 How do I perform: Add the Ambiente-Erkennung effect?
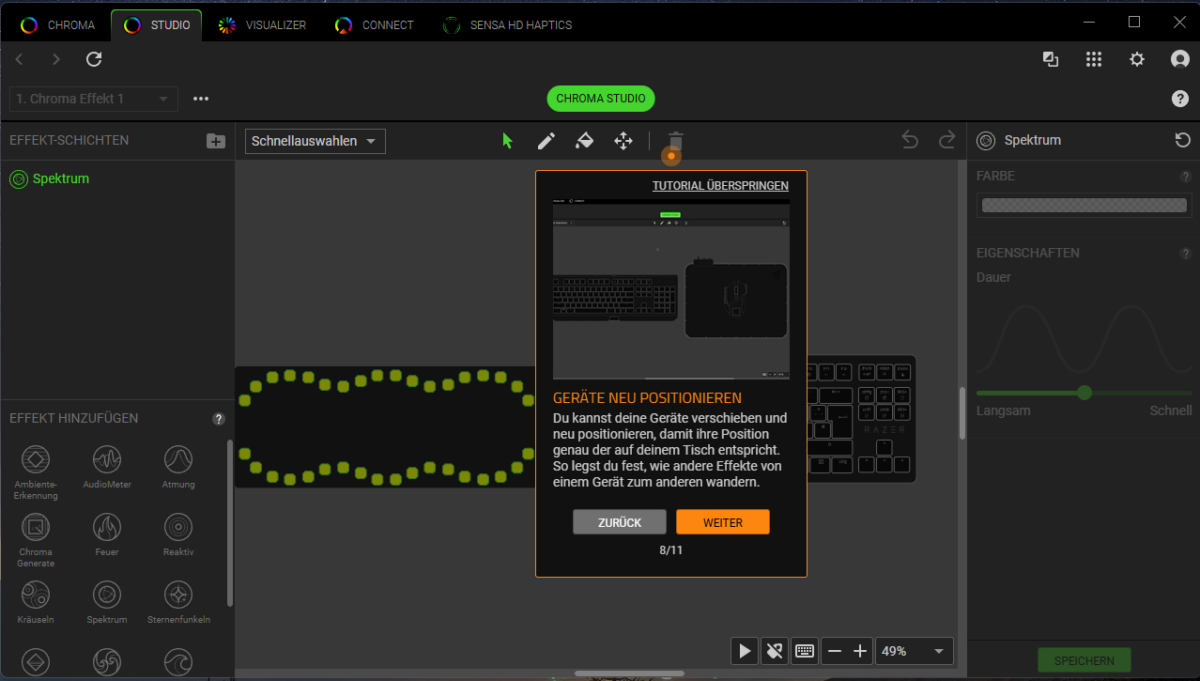tap(36, 473)
